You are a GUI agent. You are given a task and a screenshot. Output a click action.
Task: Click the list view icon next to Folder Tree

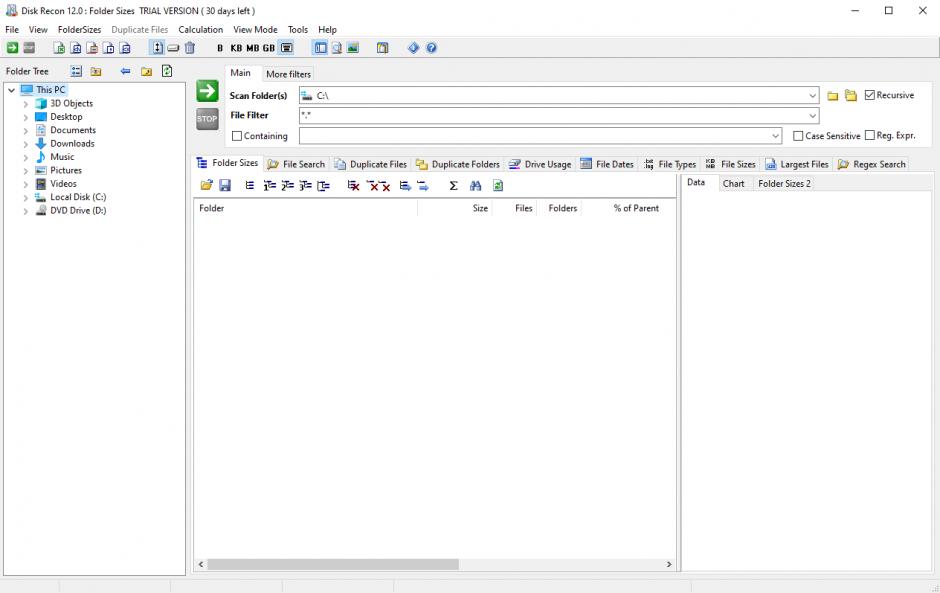pos(76,71)
